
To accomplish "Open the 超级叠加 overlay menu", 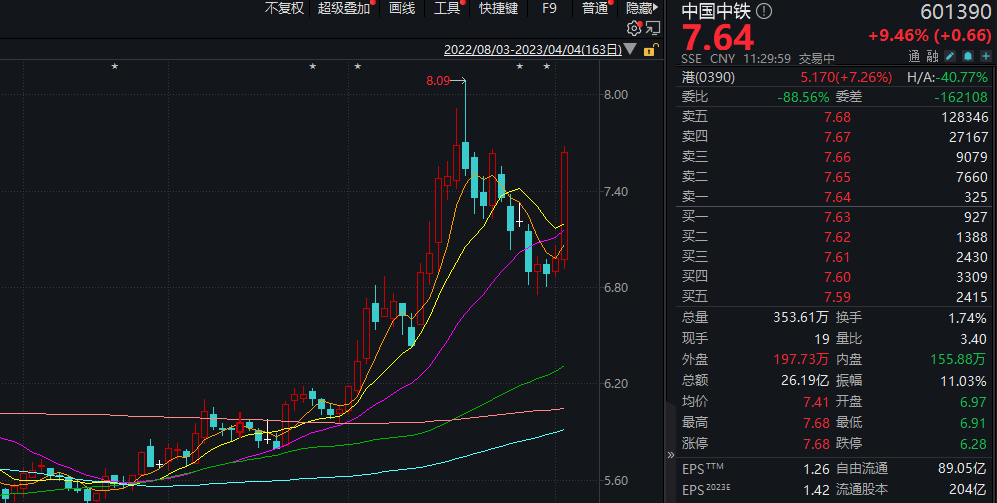I will [x=344, y=8].
